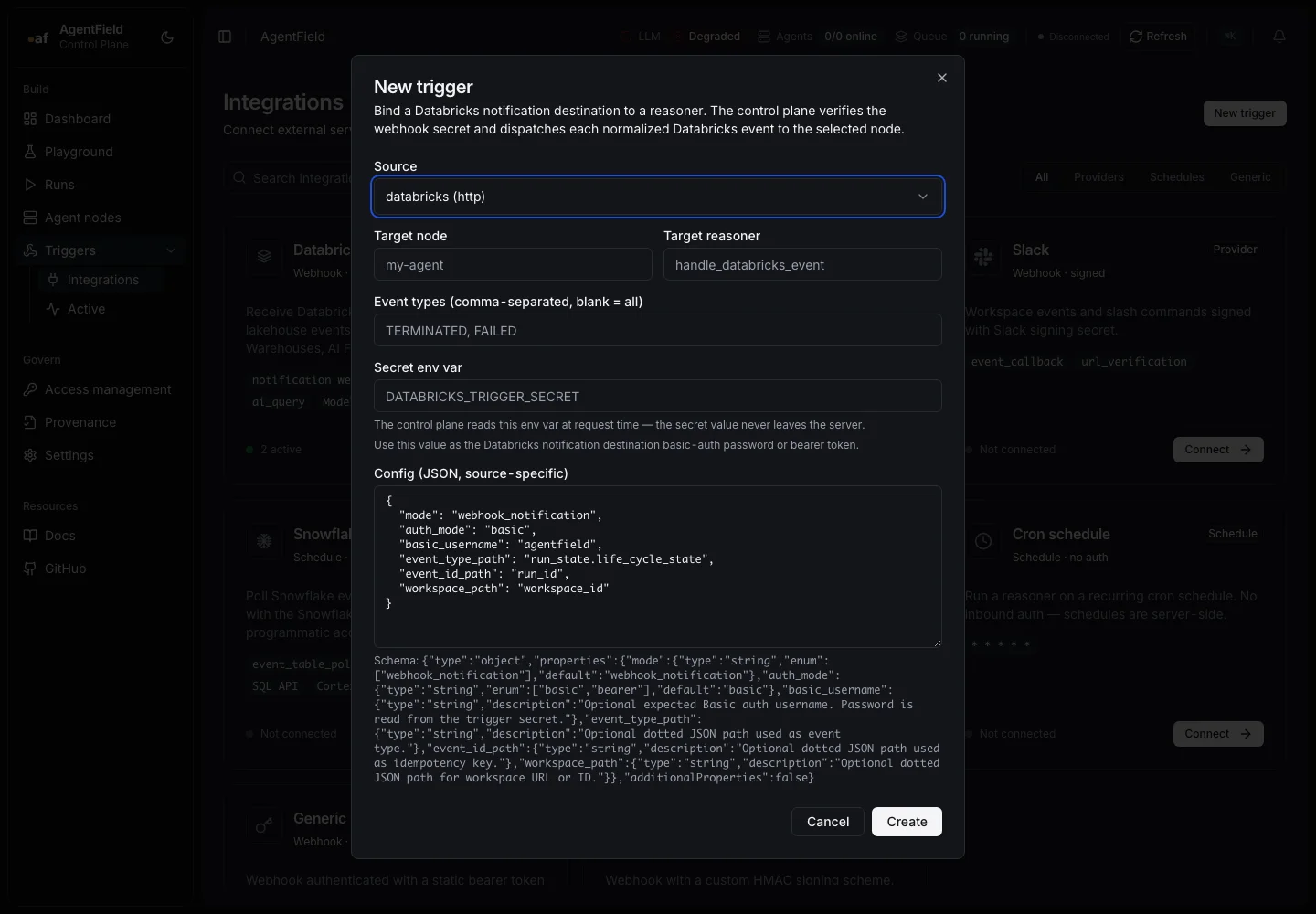Click the AgentField breadcrumb text

pyautogui.click(x=292, y=37)
